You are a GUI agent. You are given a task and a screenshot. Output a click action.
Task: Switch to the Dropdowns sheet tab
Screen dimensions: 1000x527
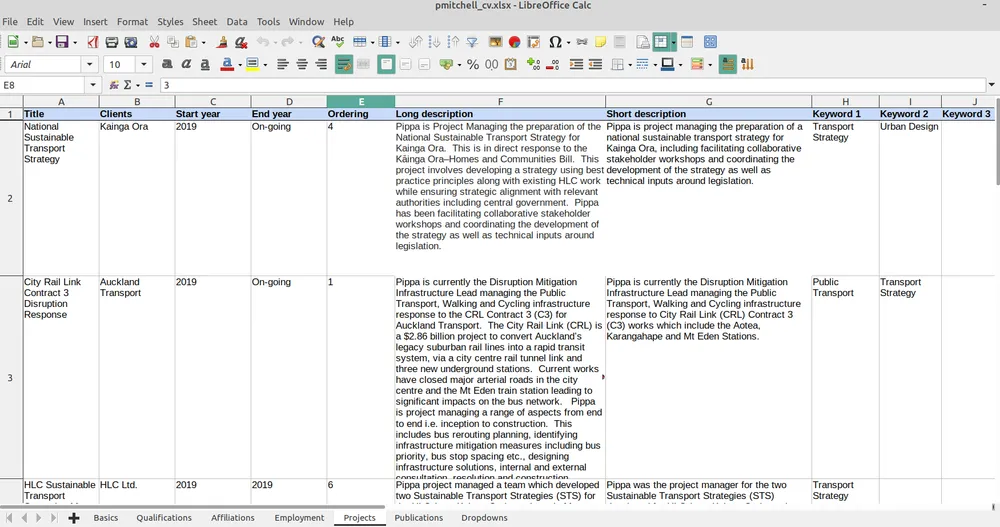pyautogui.click(x=485, y=518)
